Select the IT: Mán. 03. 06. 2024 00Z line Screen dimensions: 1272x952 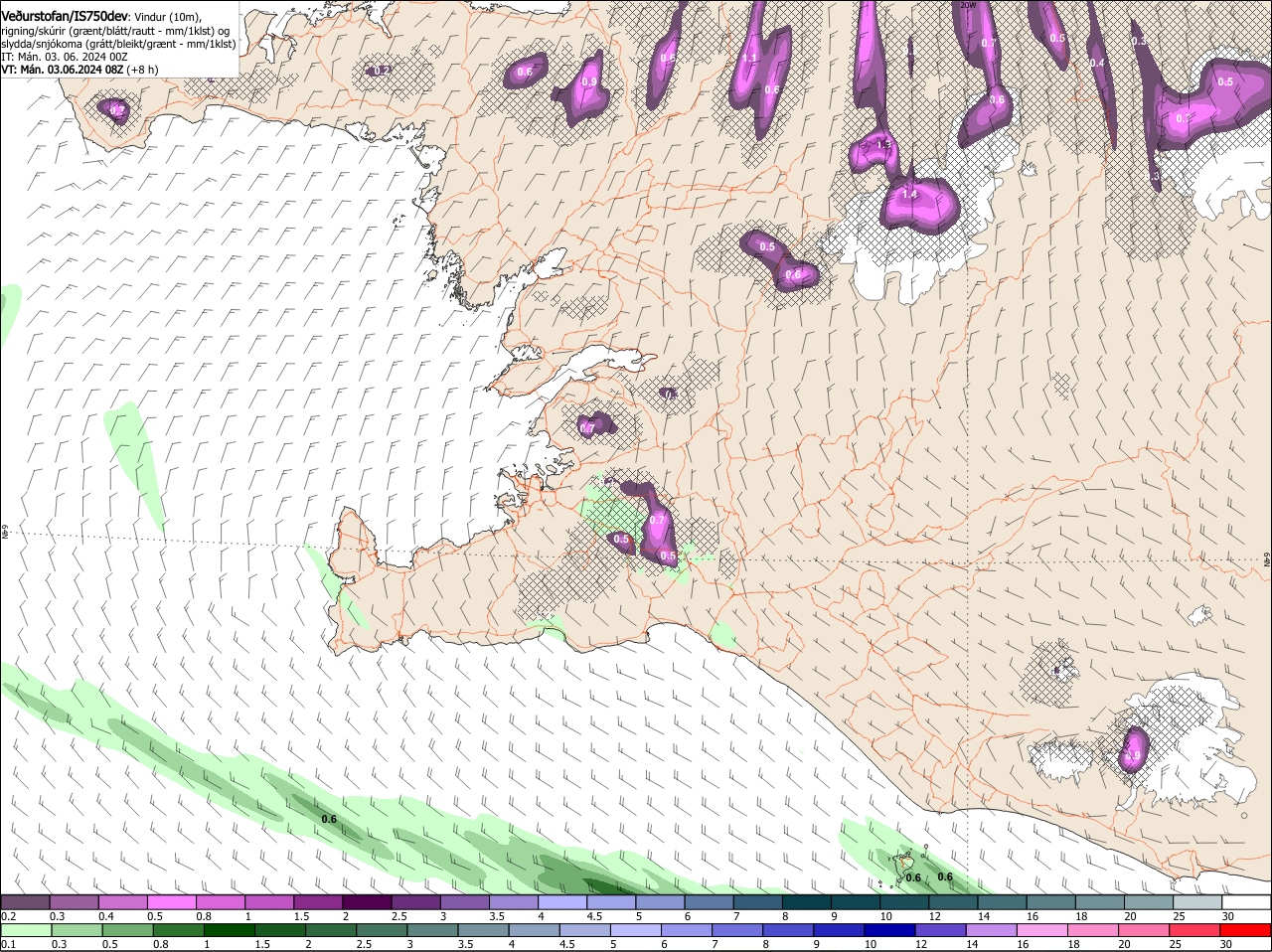65,58
